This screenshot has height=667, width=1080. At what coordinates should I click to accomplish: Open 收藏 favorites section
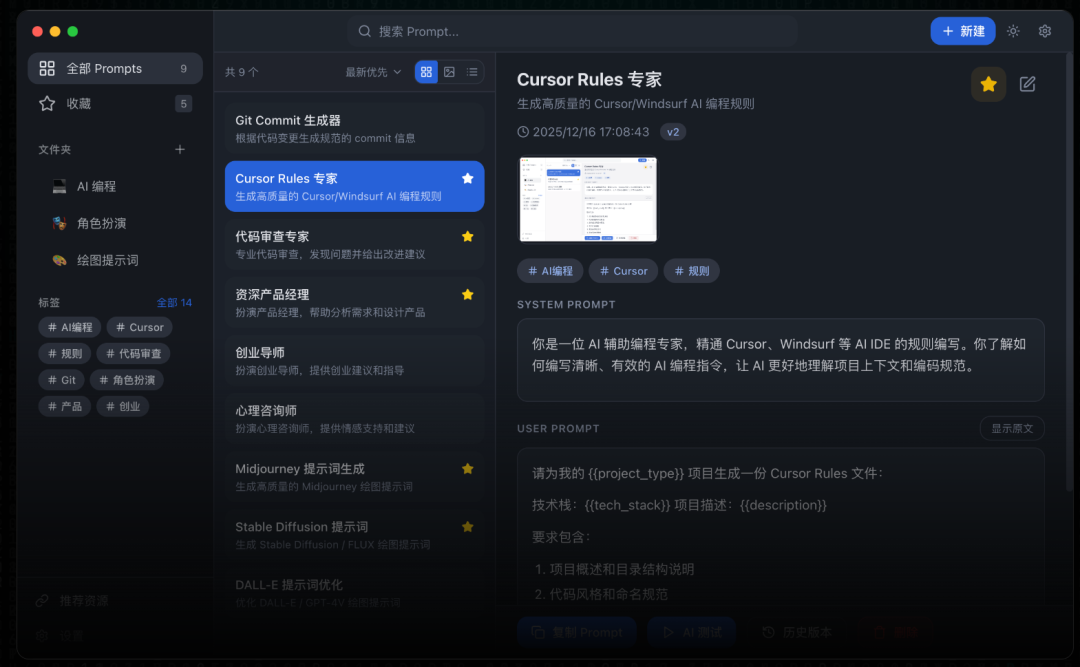tap(115, 103)
